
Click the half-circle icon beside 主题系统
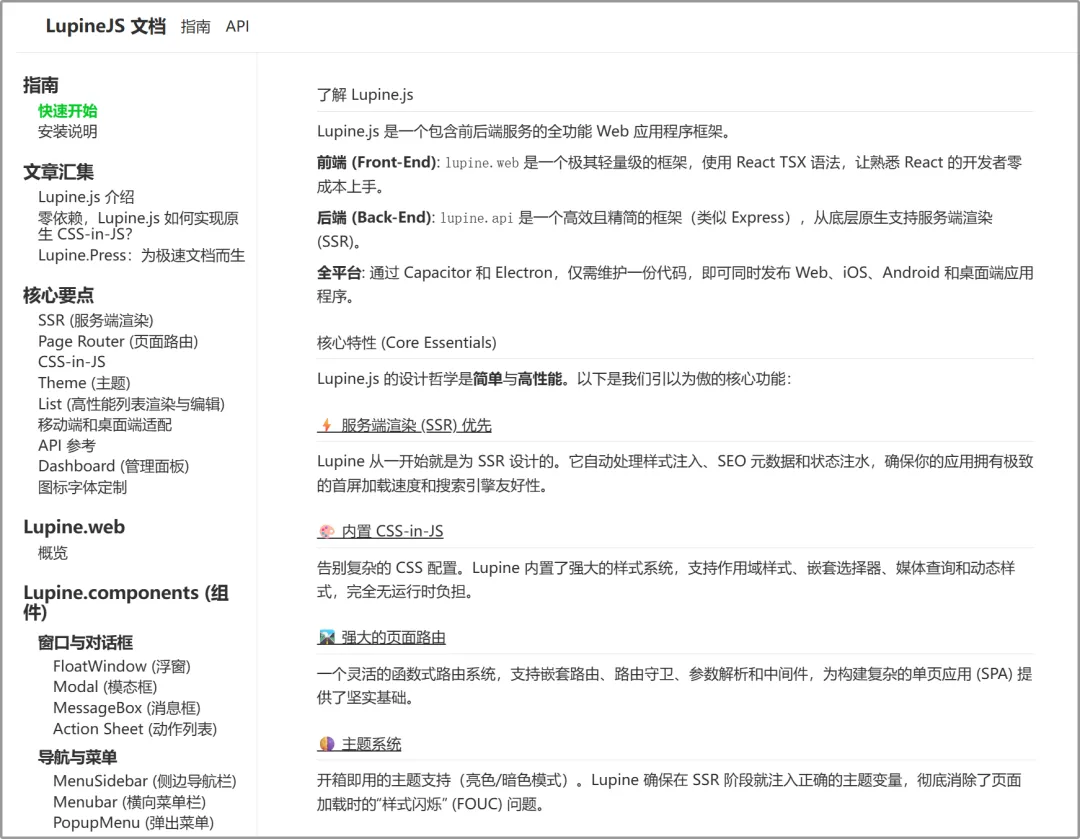[326, 744]
